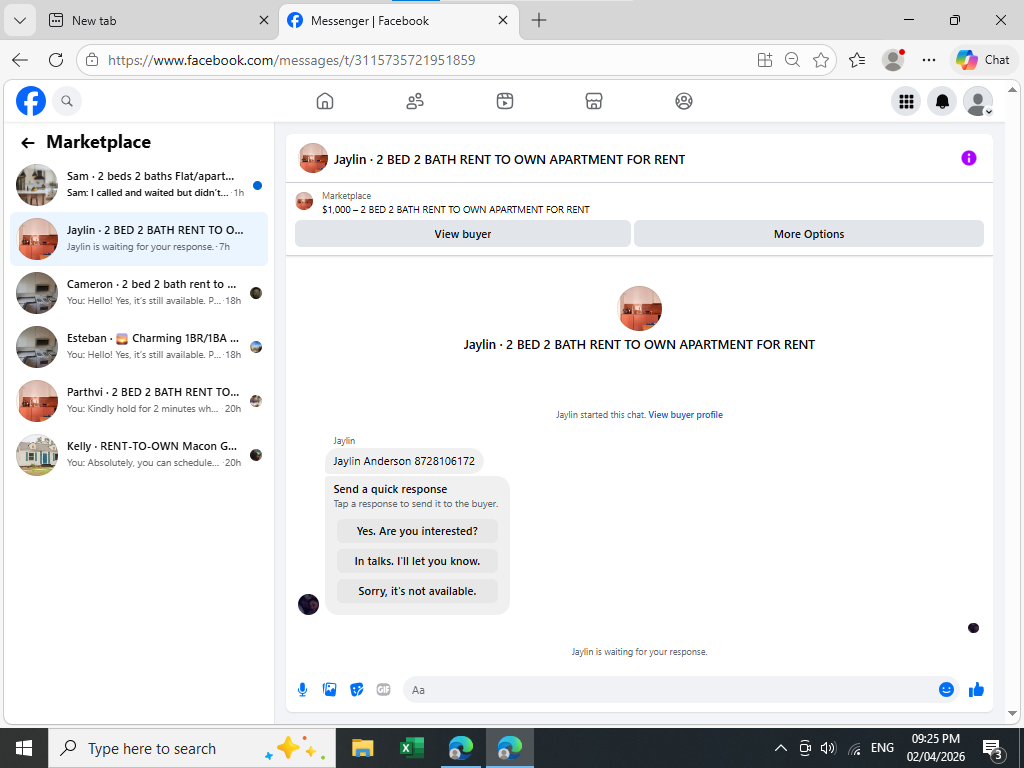The image size is (1024, 768).
Task: Open the Favorites list icon
Action: [x=857, y=60]
